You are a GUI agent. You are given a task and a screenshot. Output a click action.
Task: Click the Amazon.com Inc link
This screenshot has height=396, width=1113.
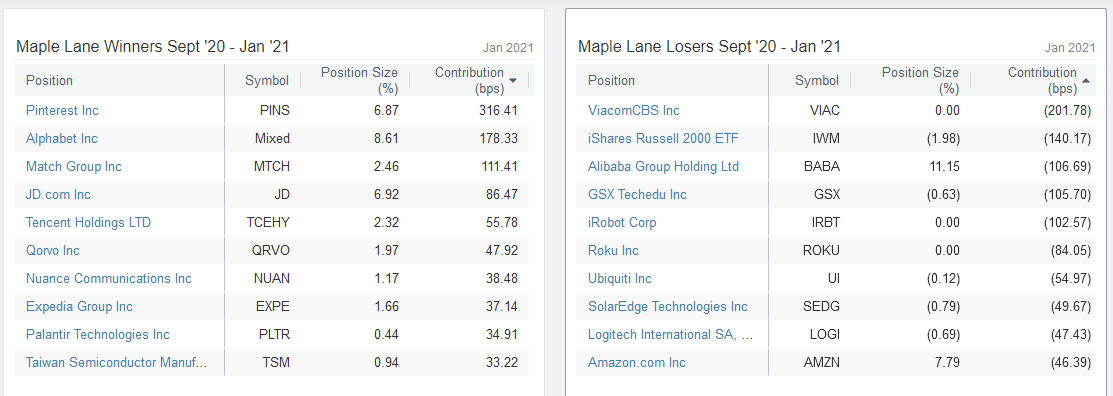point(637,363)
